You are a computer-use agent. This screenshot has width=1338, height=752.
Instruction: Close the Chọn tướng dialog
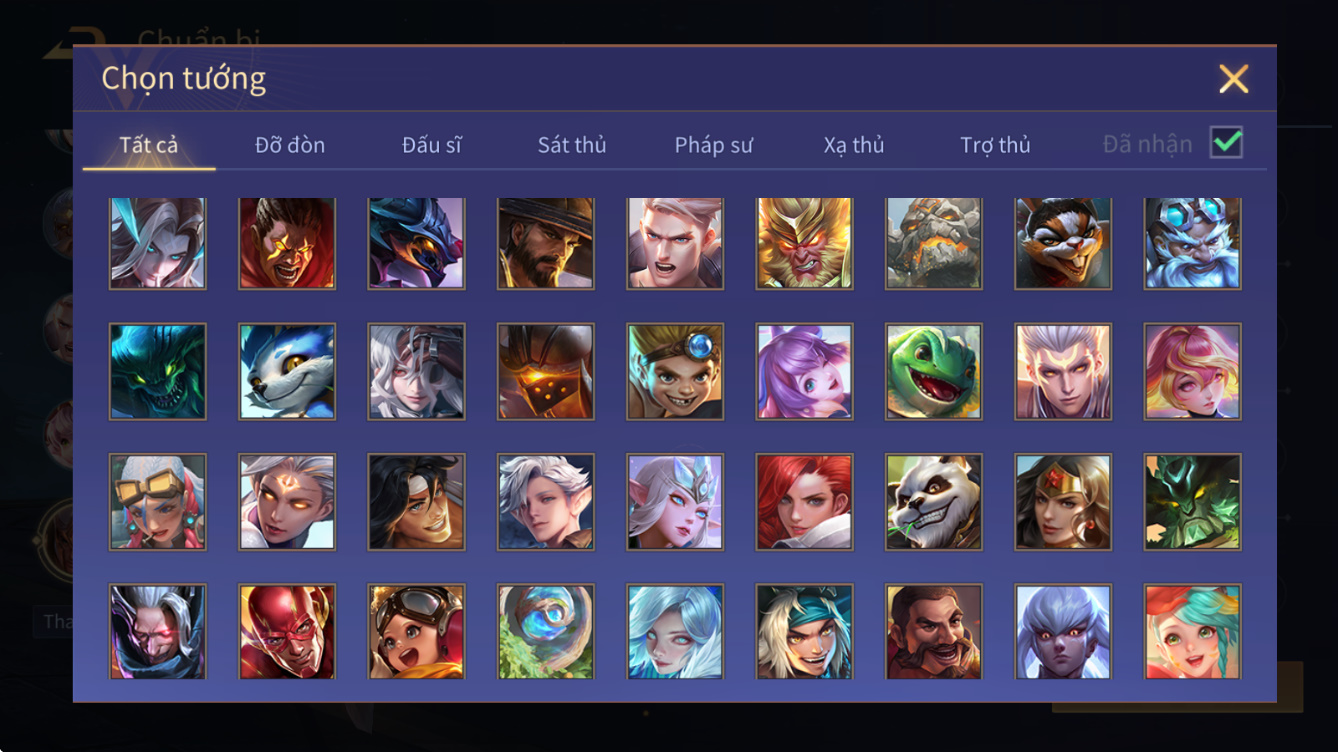[x=1234, y=79]
